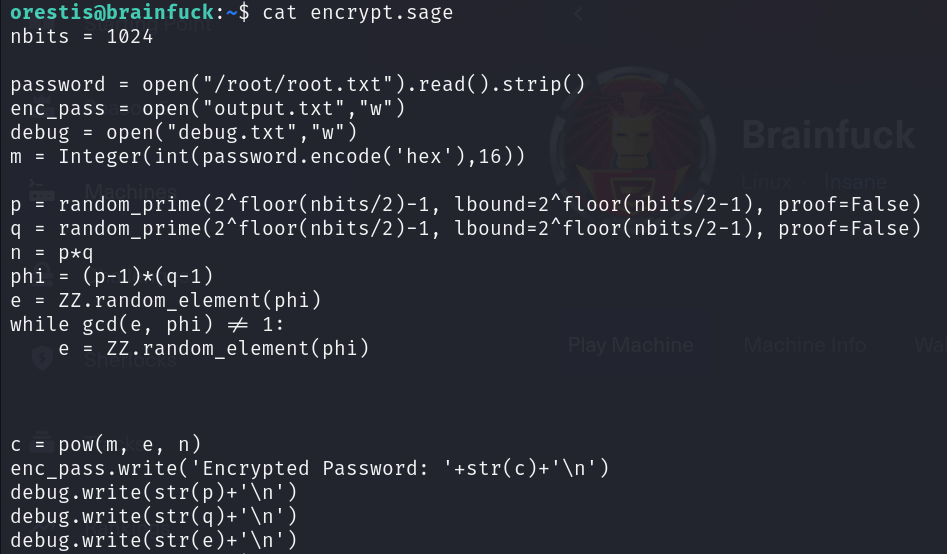This screenshot has width=947, height=554.
Task: Open the Machines sidebar menu item
Action: pyautogui.click(x=130, y=191)
